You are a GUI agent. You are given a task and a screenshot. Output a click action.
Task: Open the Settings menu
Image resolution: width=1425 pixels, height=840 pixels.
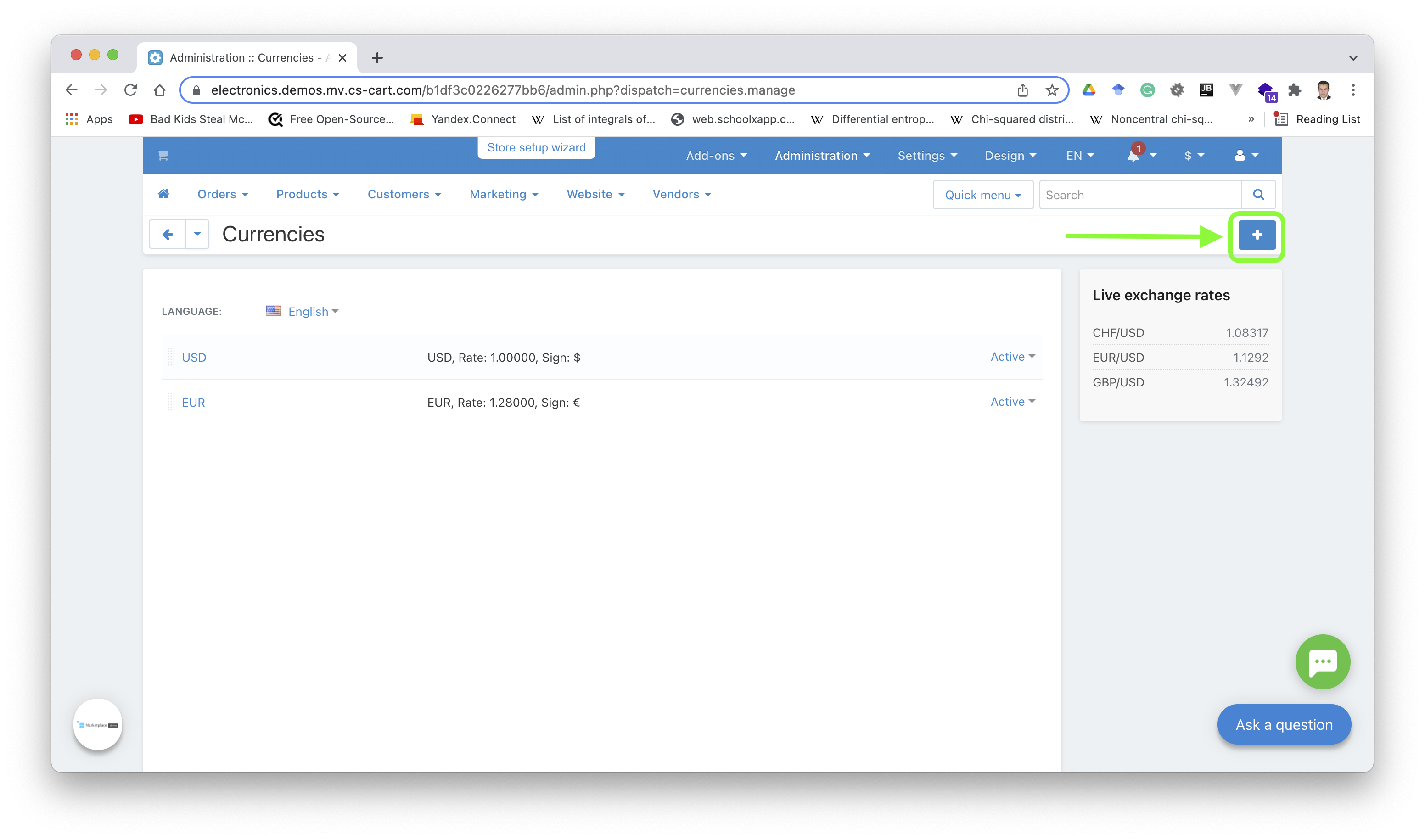[925, 155]
